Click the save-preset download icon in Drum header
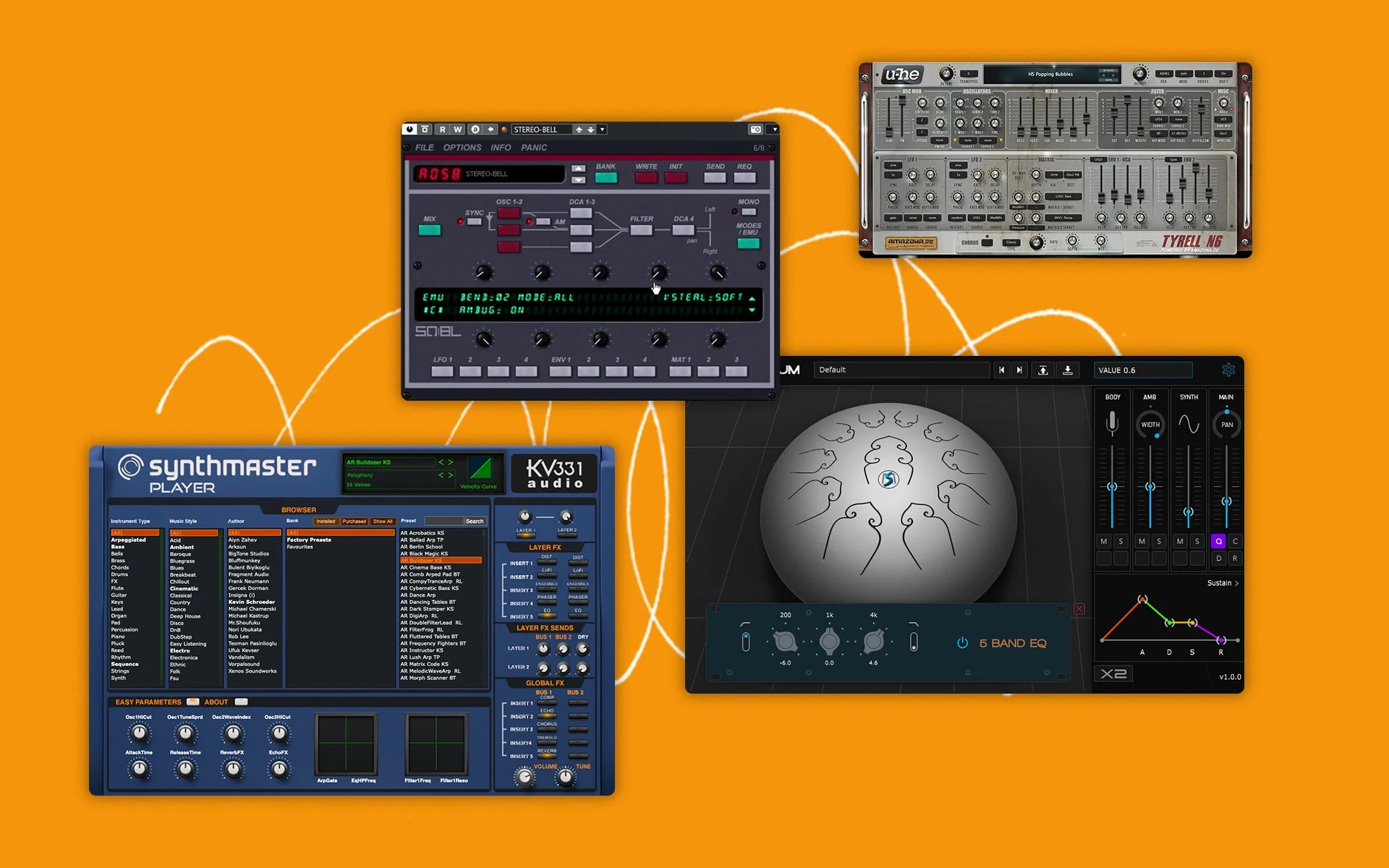The height and width of the screenshot is (868, 1389). pos(1068,370)
